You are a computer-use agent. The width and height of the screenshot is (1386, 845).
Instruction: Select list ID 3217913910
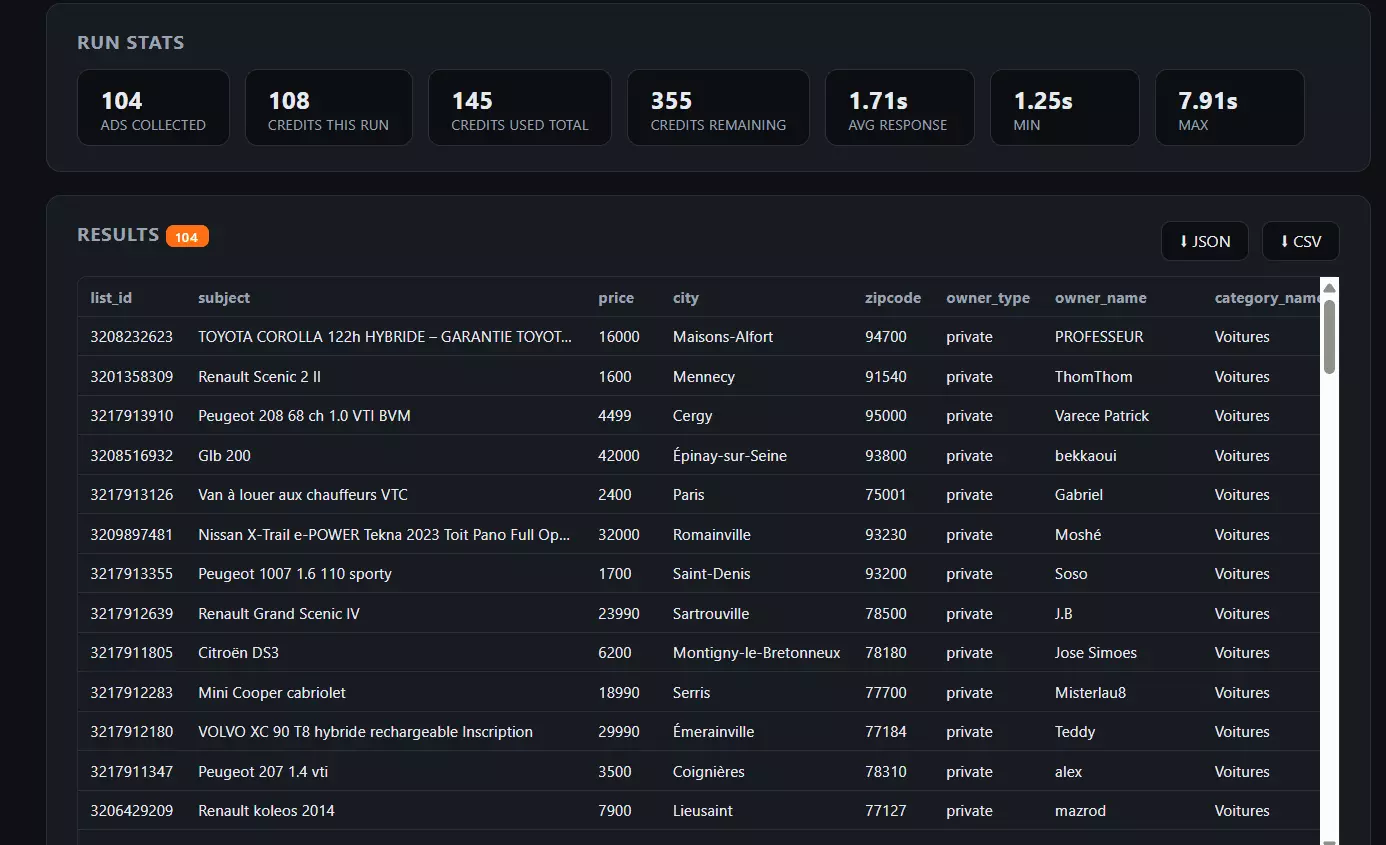click(131, 416)
